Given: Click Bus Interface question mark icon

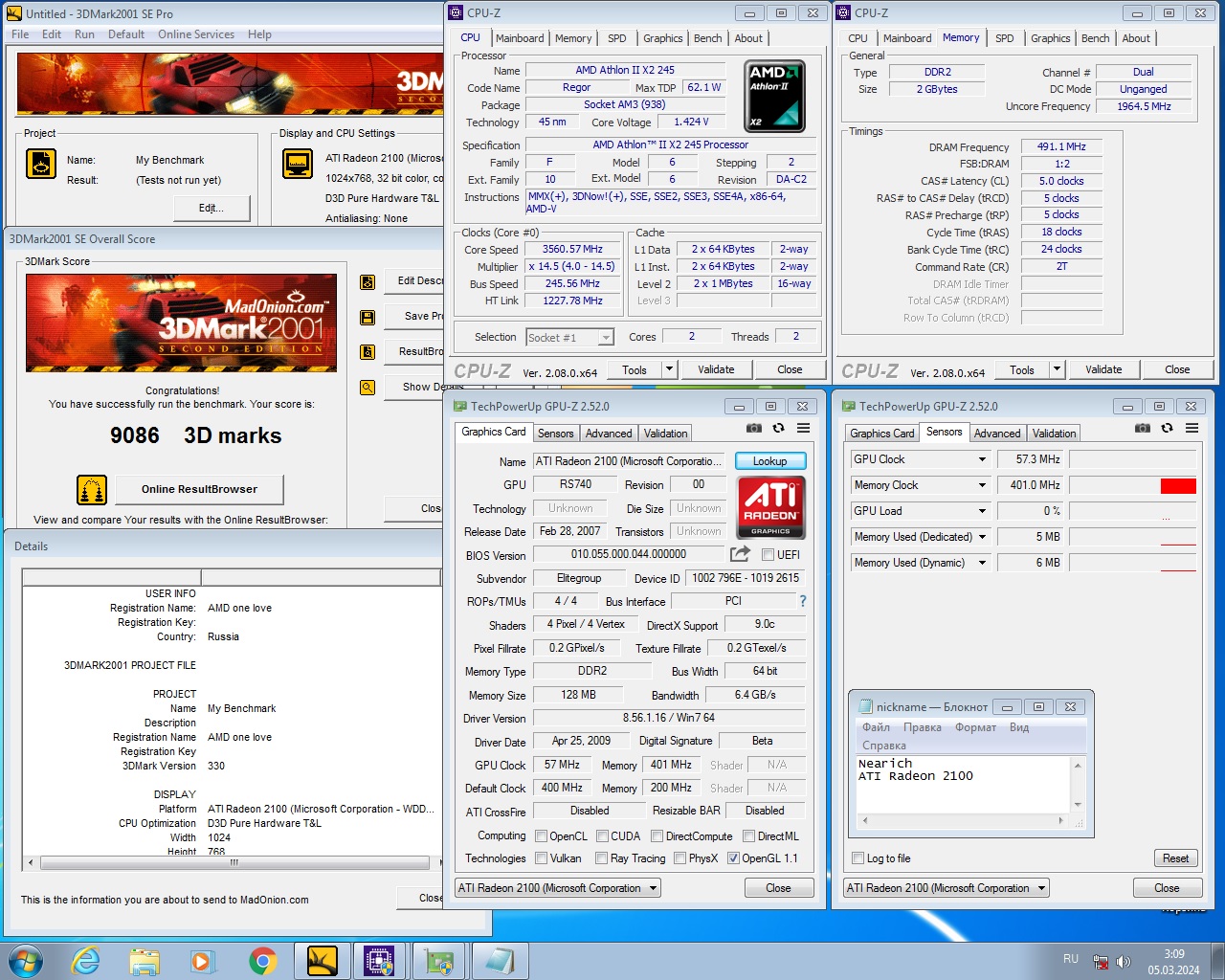Looking at the screenshot, I should point(803,601).
